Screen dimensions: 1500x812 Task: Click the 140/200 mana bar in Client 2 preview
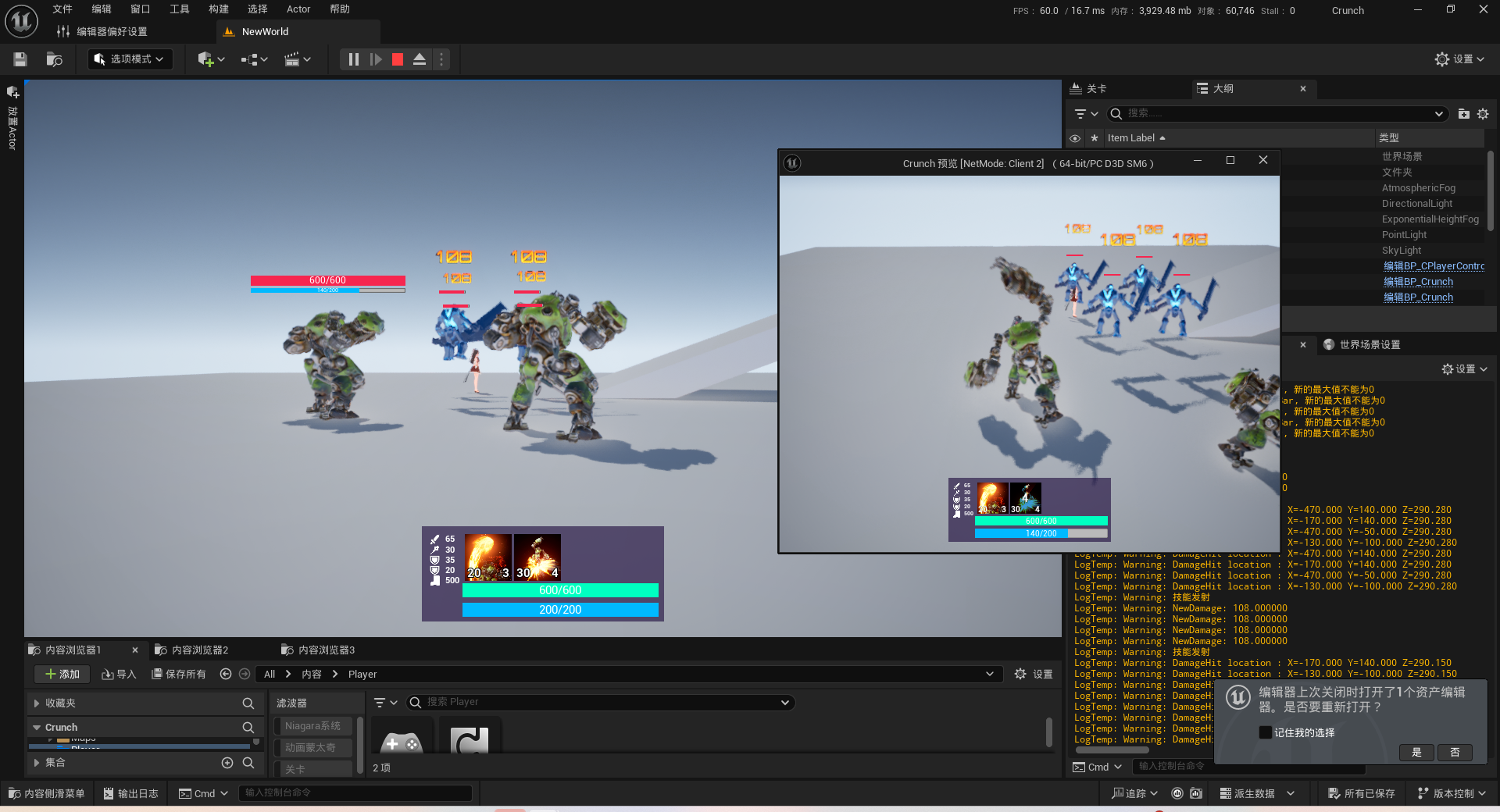(x=1041, y=534)
